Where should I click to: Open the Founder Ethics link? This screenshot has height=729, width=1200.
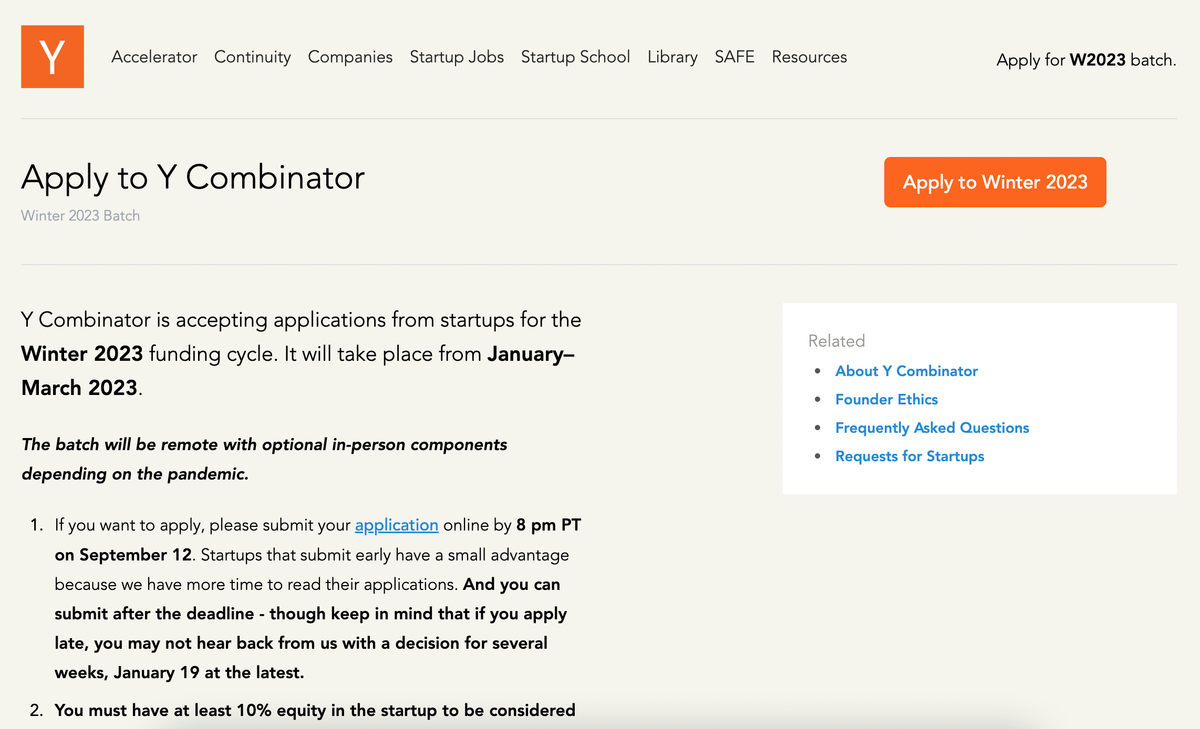[887, 399]
